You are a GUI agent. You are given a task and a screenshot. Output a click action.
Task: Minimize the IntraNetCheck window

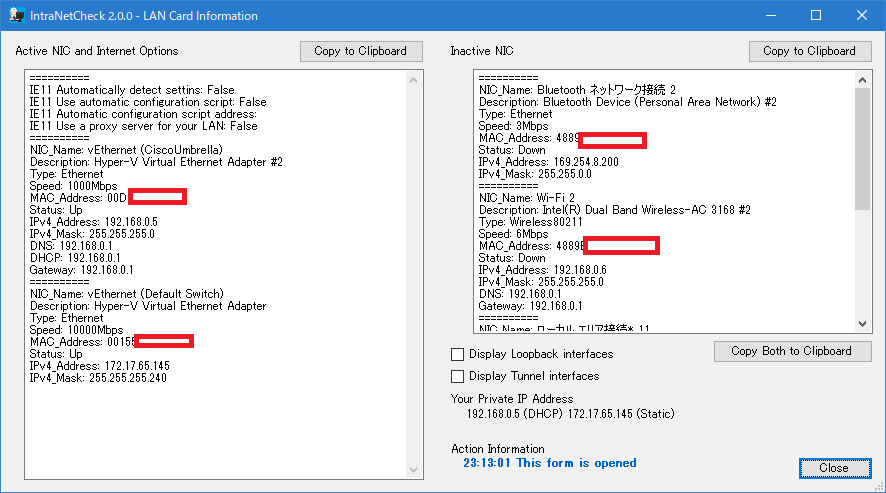tap(771, 15)
